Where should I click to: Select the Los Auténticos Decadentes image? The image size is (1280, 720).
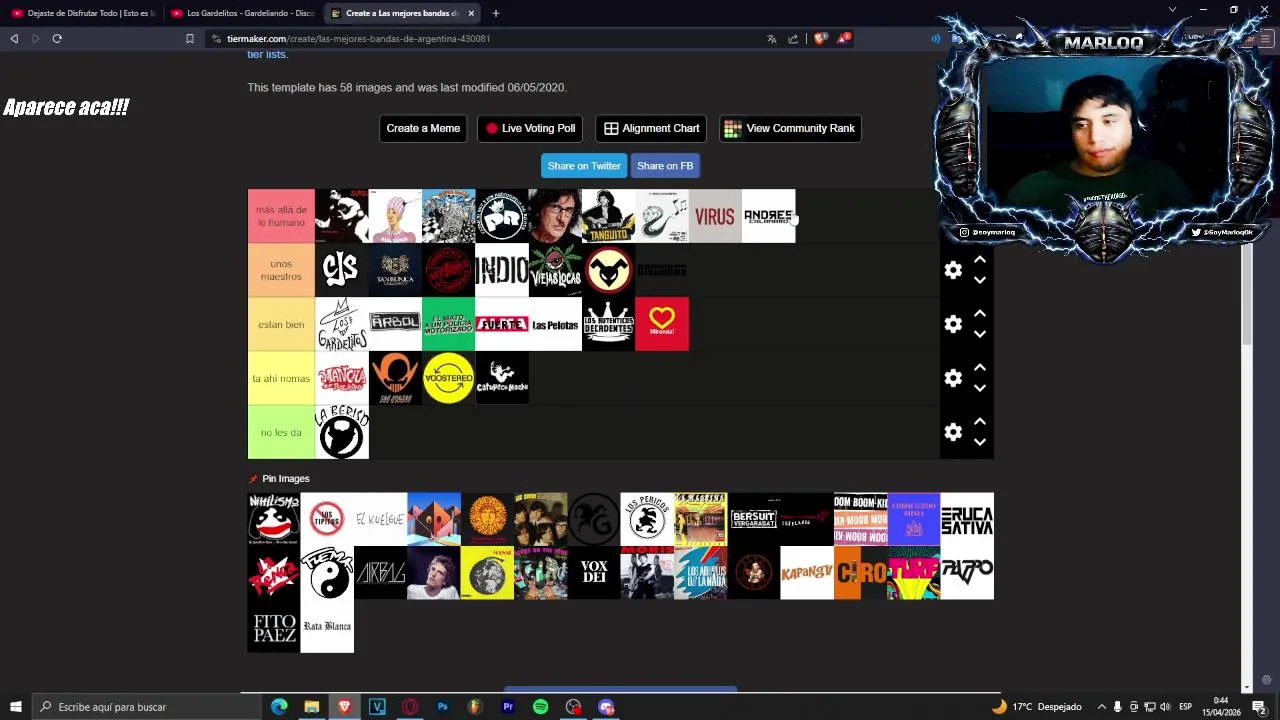pos(608,324)
